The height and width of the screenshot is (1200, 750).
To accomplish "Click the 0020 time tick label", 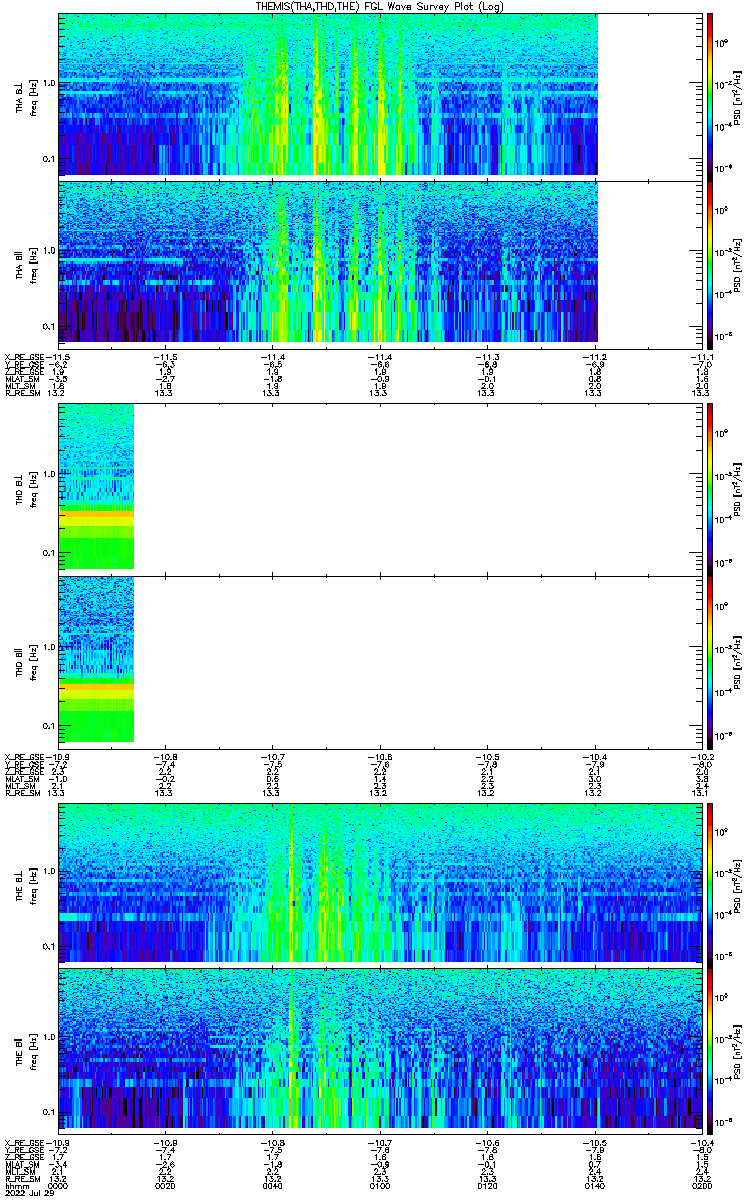I will pos(166,1186).
